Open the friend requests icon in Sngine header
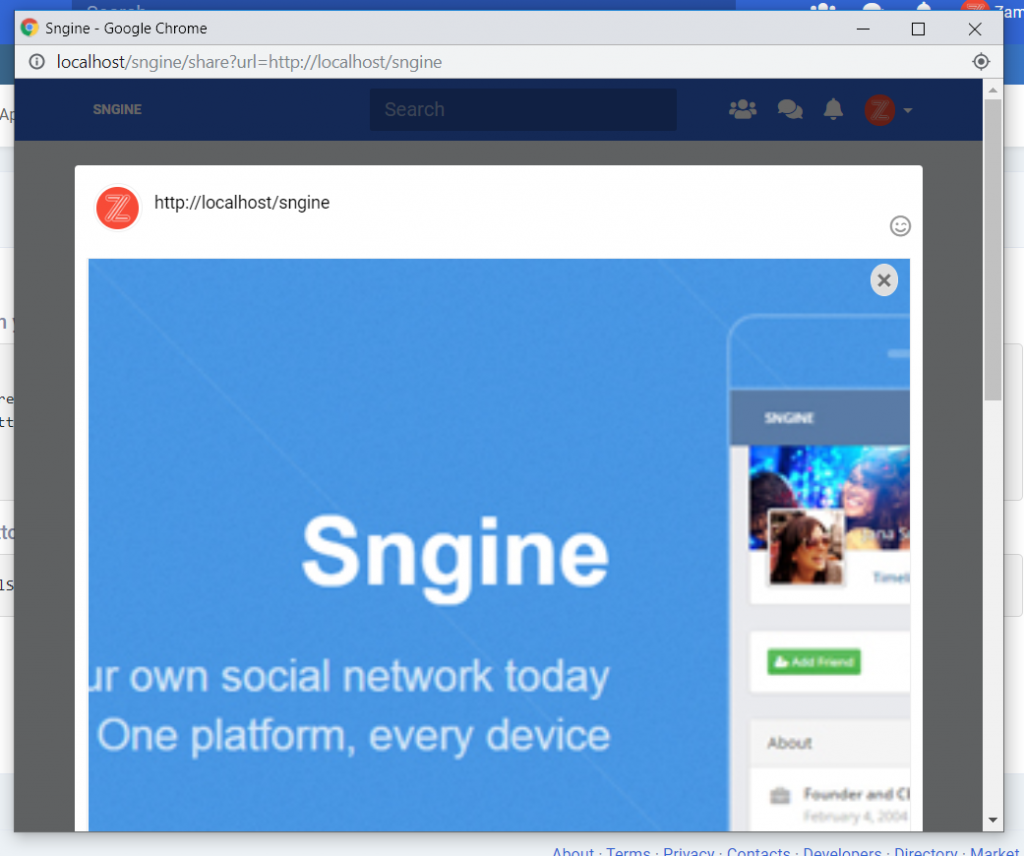 coord(743,109)
